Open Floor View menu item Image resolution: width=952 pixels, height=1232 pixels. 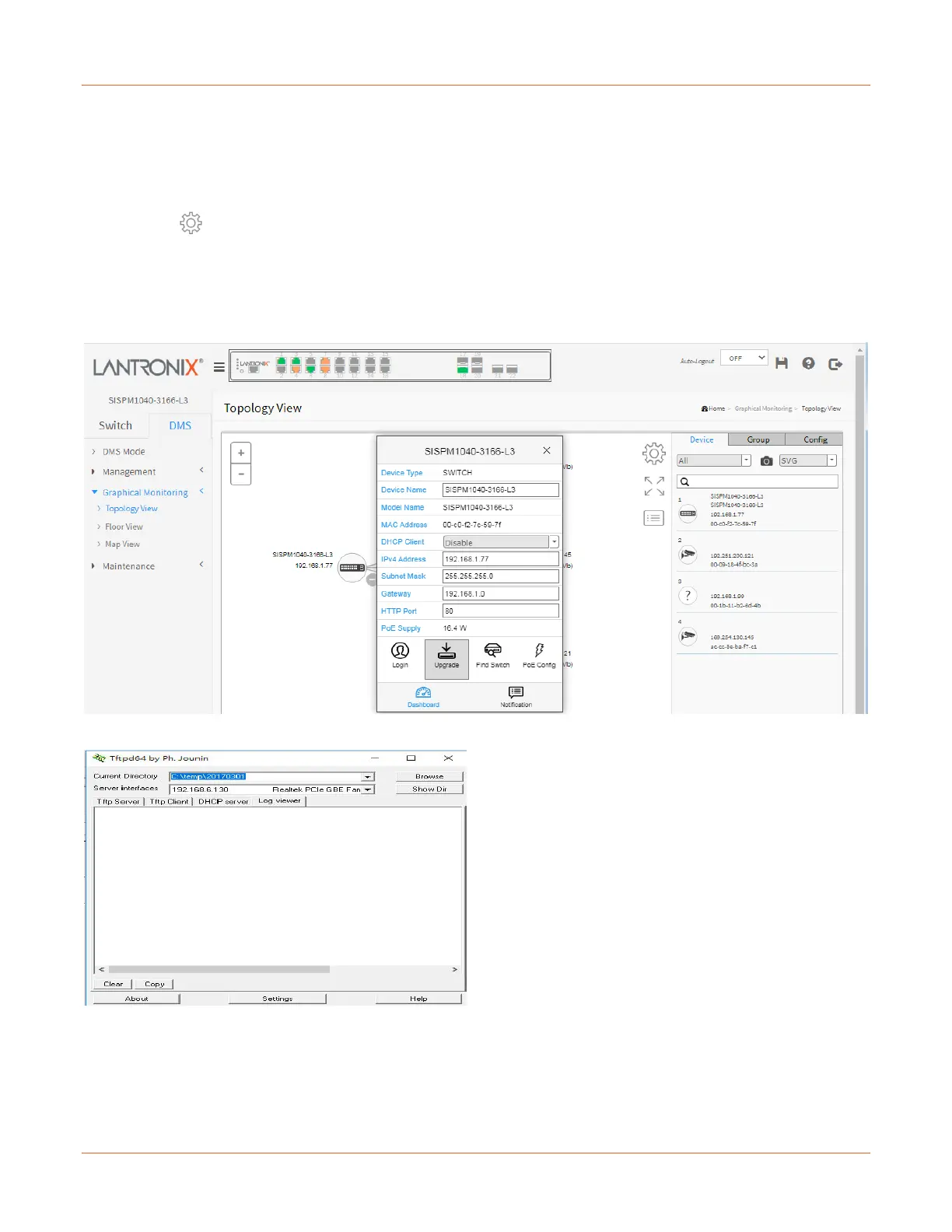click(x=124, y=527)
